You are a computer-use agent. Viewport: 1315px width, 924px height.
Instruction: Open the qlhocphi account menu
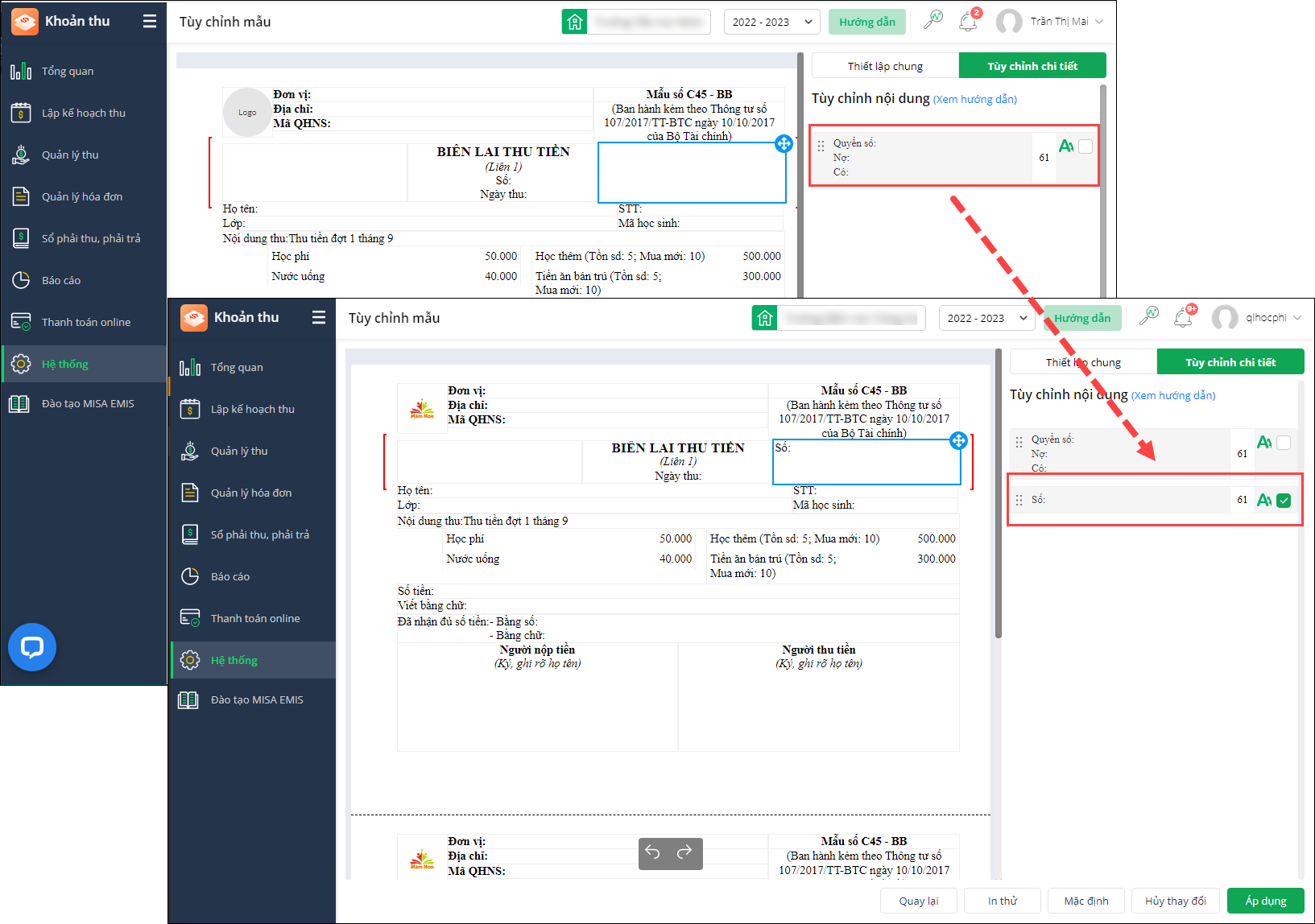1257,318
